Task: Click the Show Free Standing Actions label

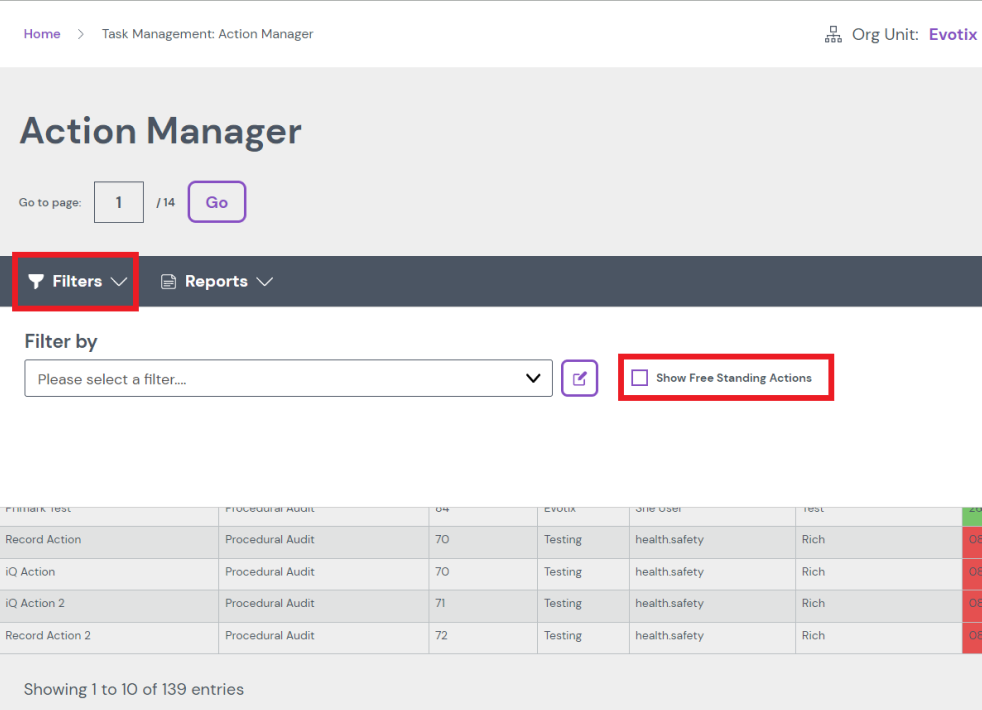Action: pyautogui.click(x=733, y=378)
